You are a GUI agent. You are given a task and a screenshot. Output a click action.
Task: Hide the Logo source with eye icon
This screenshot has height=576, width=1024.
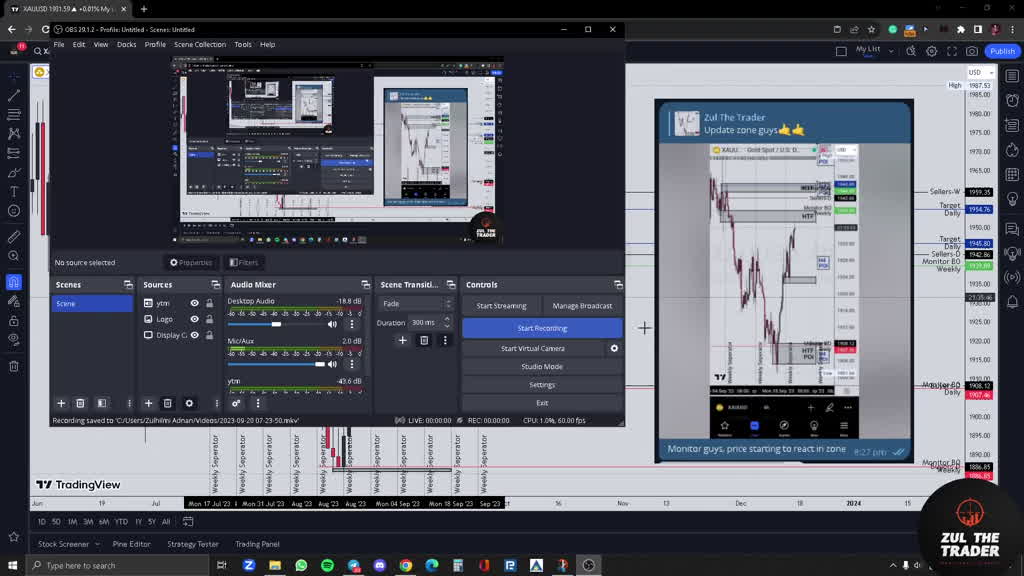click(x=195, y=319)
